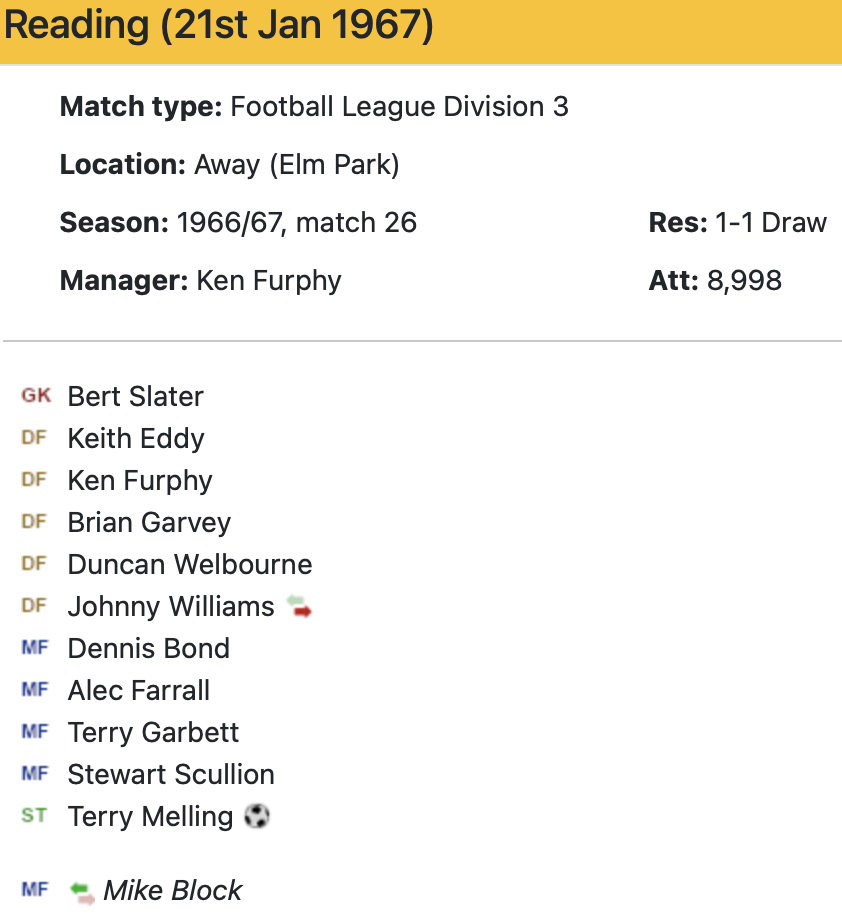
Task: Click the season 1966/67 match 26 text
Action: pos(296,222)
